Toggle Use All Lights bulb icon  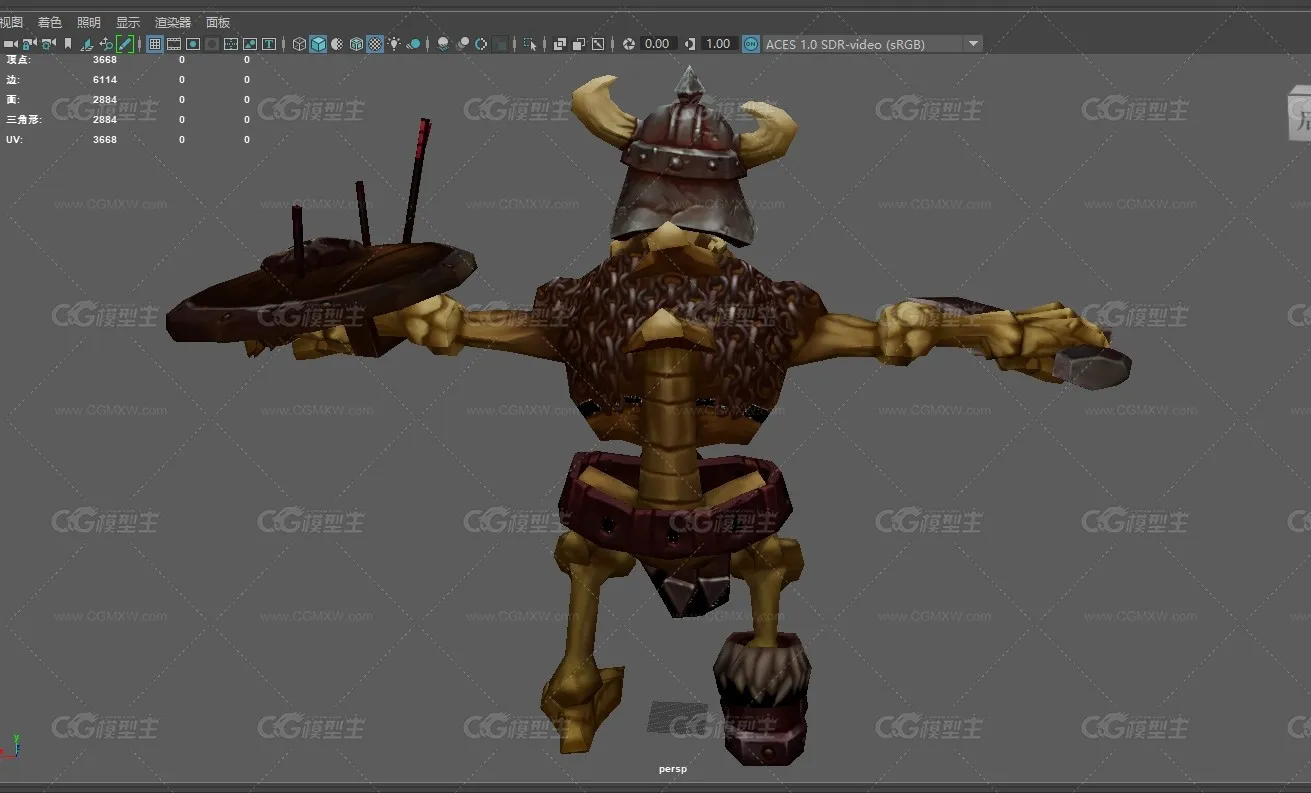(394, 44)
